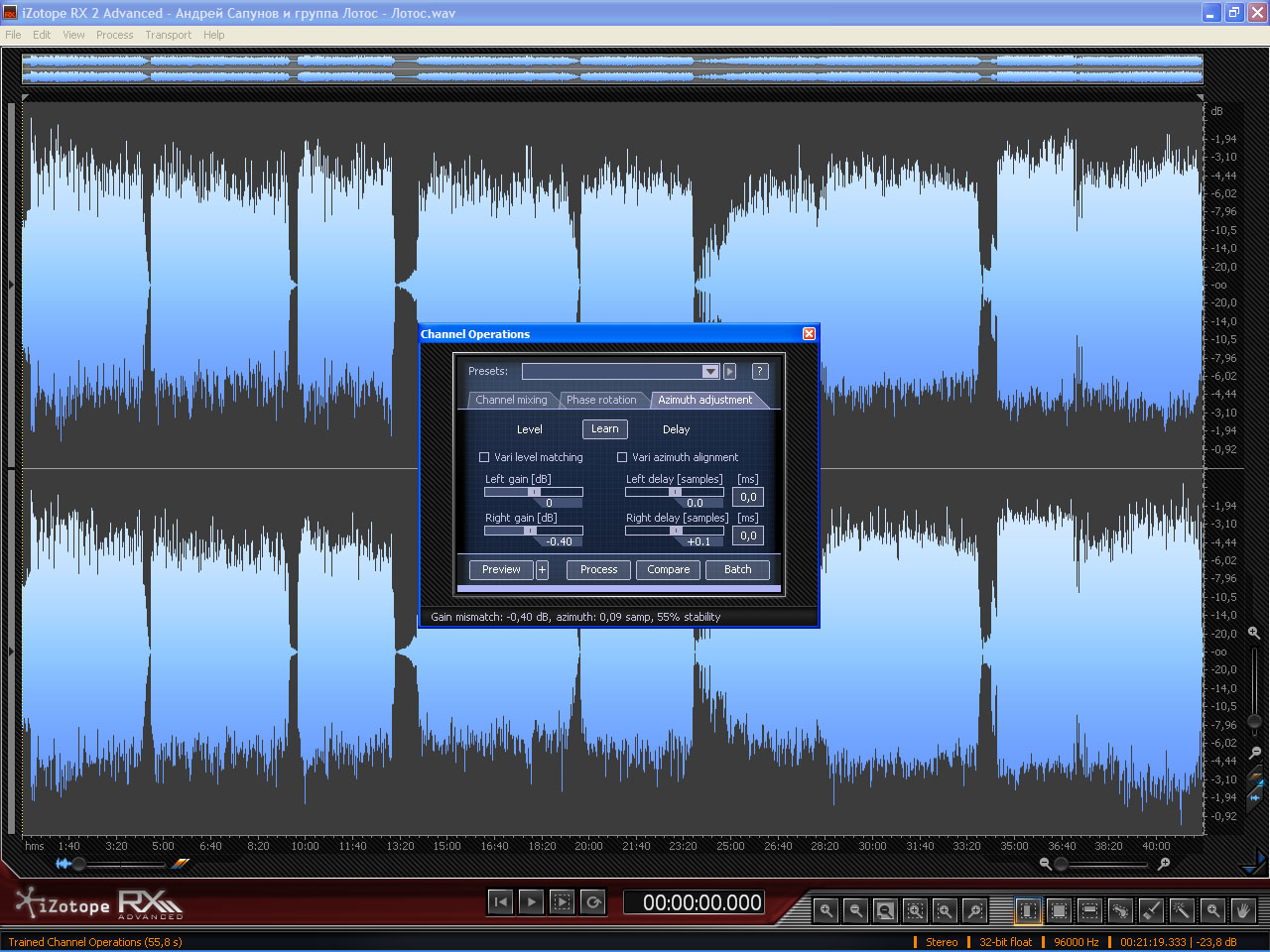
Task: Open the Help menu
Action: pos(214,35)
